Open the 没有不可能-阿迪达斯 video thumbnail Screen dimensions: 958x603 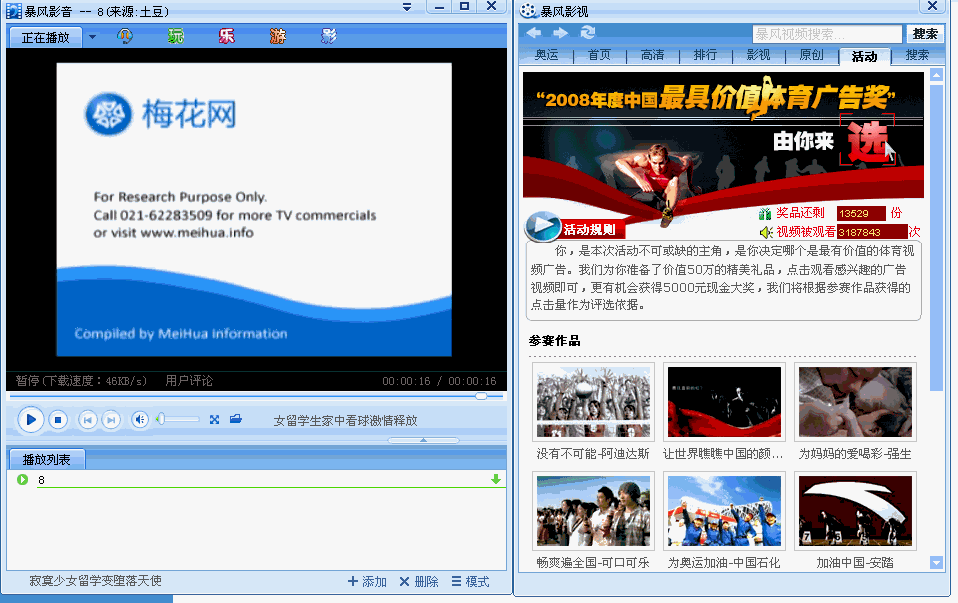[x=593, y=401]
